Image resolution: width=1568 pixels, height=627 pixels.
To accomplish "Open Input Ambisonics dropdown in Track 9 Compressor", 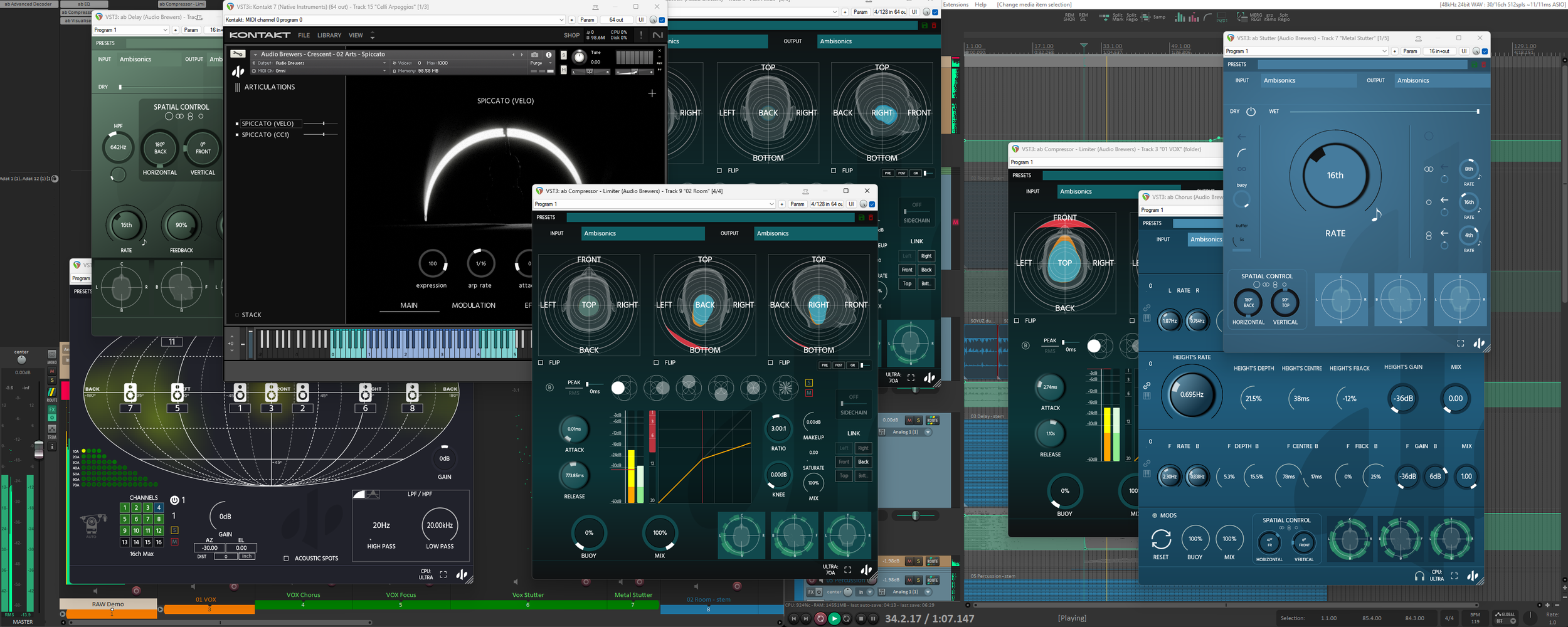I will pos(643,233).
